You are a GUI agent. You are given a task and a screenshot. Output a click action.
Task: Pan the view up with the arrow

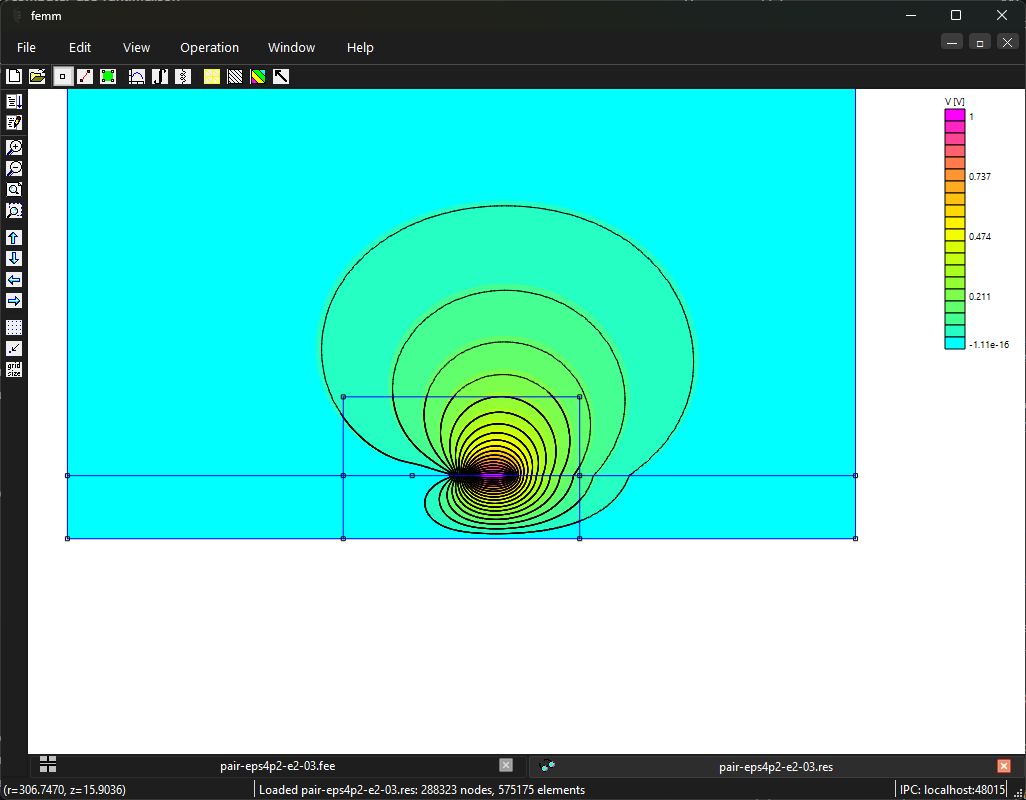click(x=14, y=237)
